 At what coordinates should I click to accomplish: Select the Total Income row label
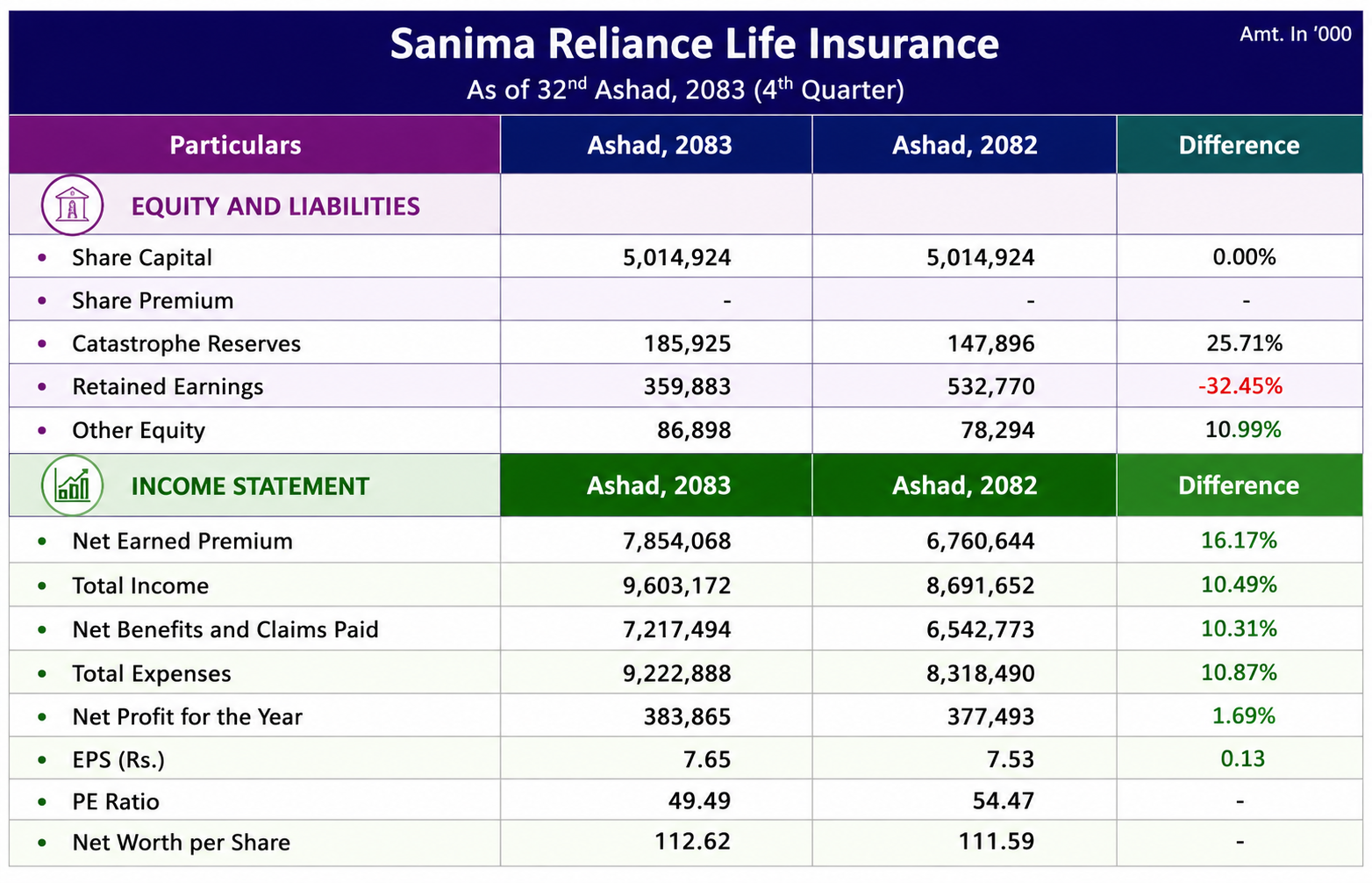(140, 585)
